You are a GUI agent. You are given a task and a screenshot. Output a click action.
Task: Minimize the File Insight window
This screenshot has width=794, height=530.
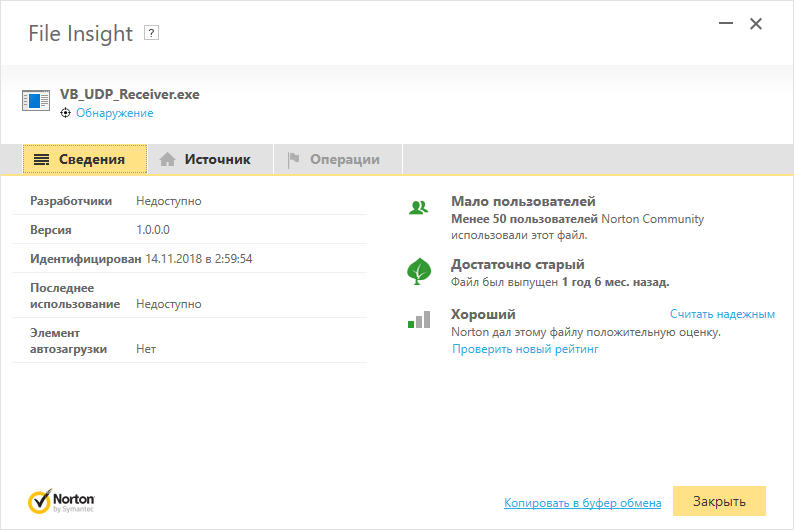[x=722, y=25]
